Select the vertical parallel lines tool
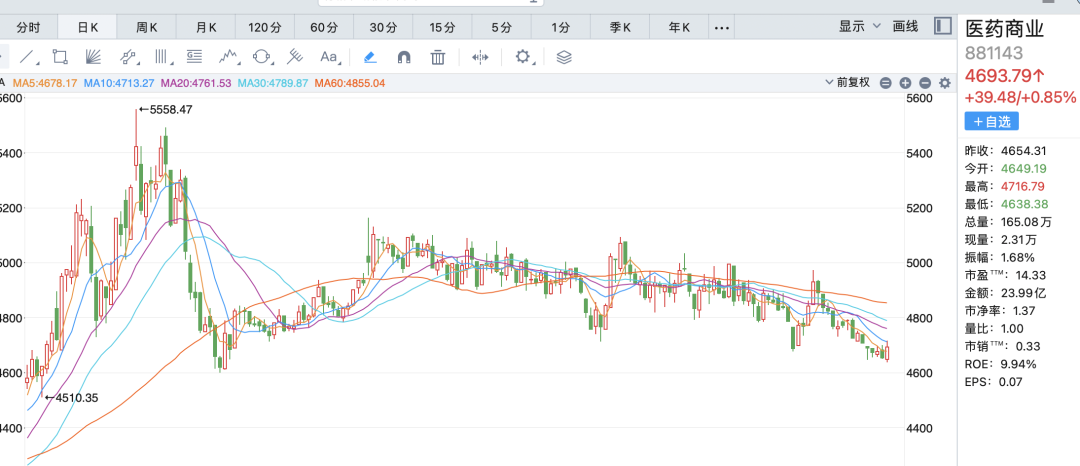The image size is (1080, 466). click(161, 56)
